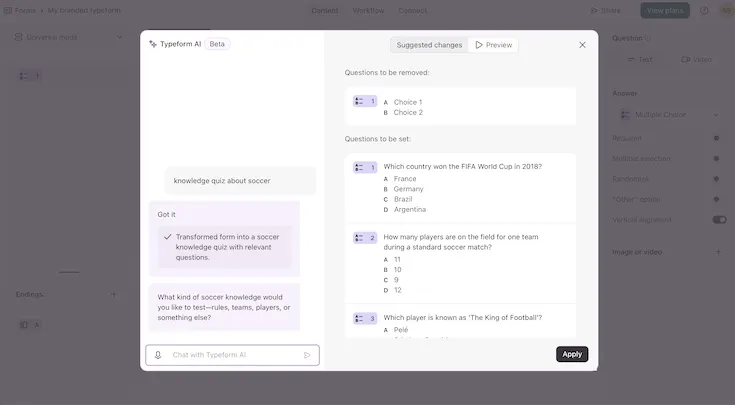
Task: Click the Forms breadcrumb link
Action: (x=25, y=10)
